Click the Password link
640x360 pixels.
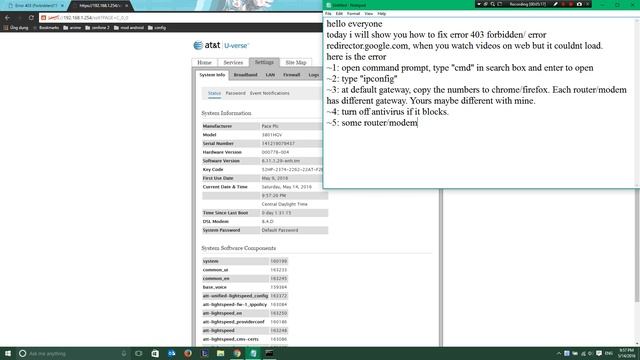(236, 93)
